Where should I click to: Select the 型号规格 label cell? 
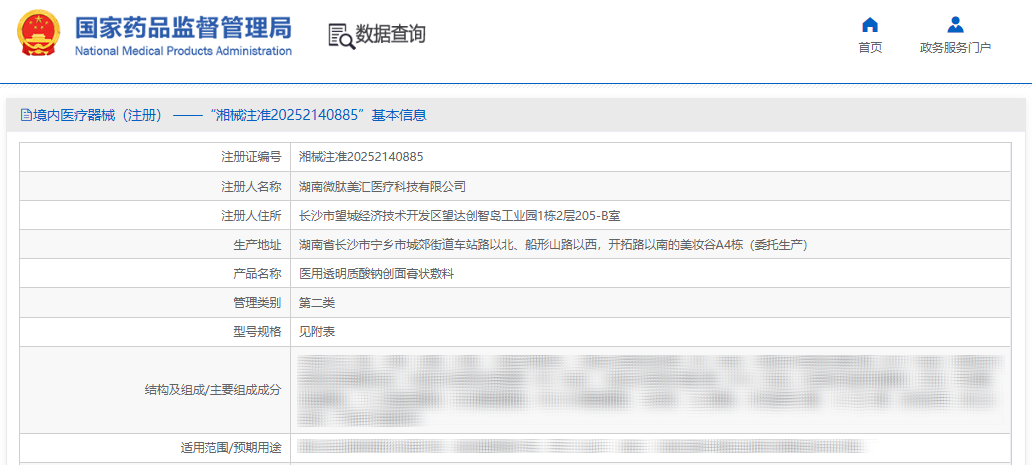point(155,332)
